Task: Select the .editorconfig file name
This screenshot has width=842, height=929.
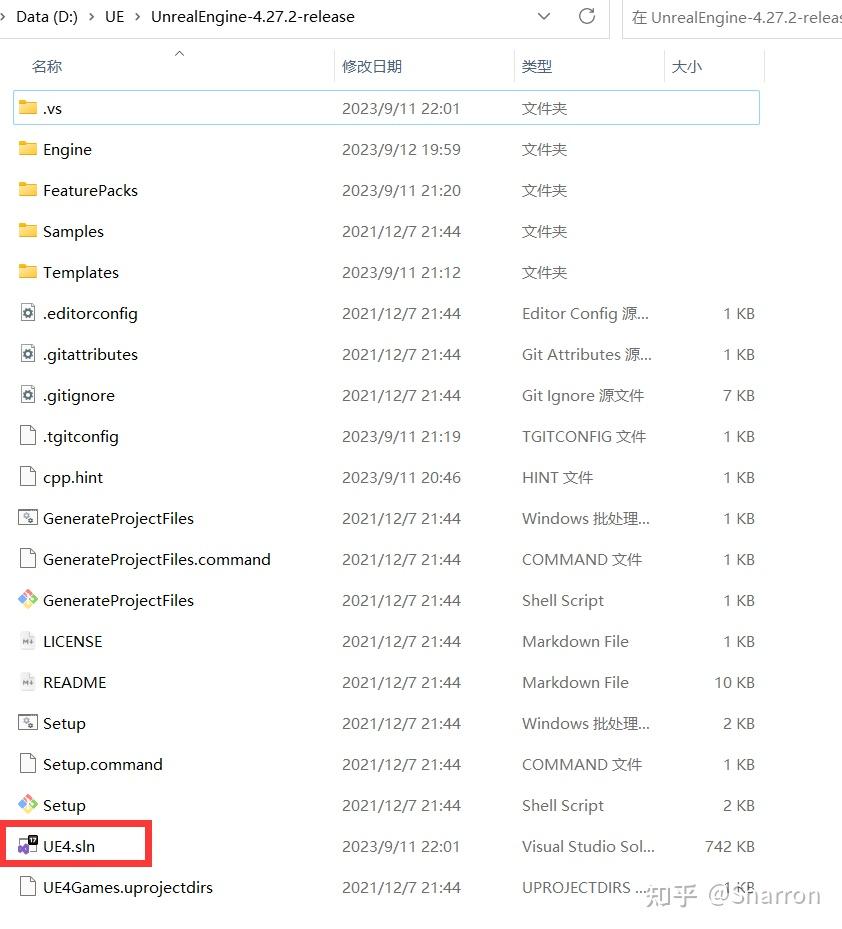Action: (x=90, y=313)
